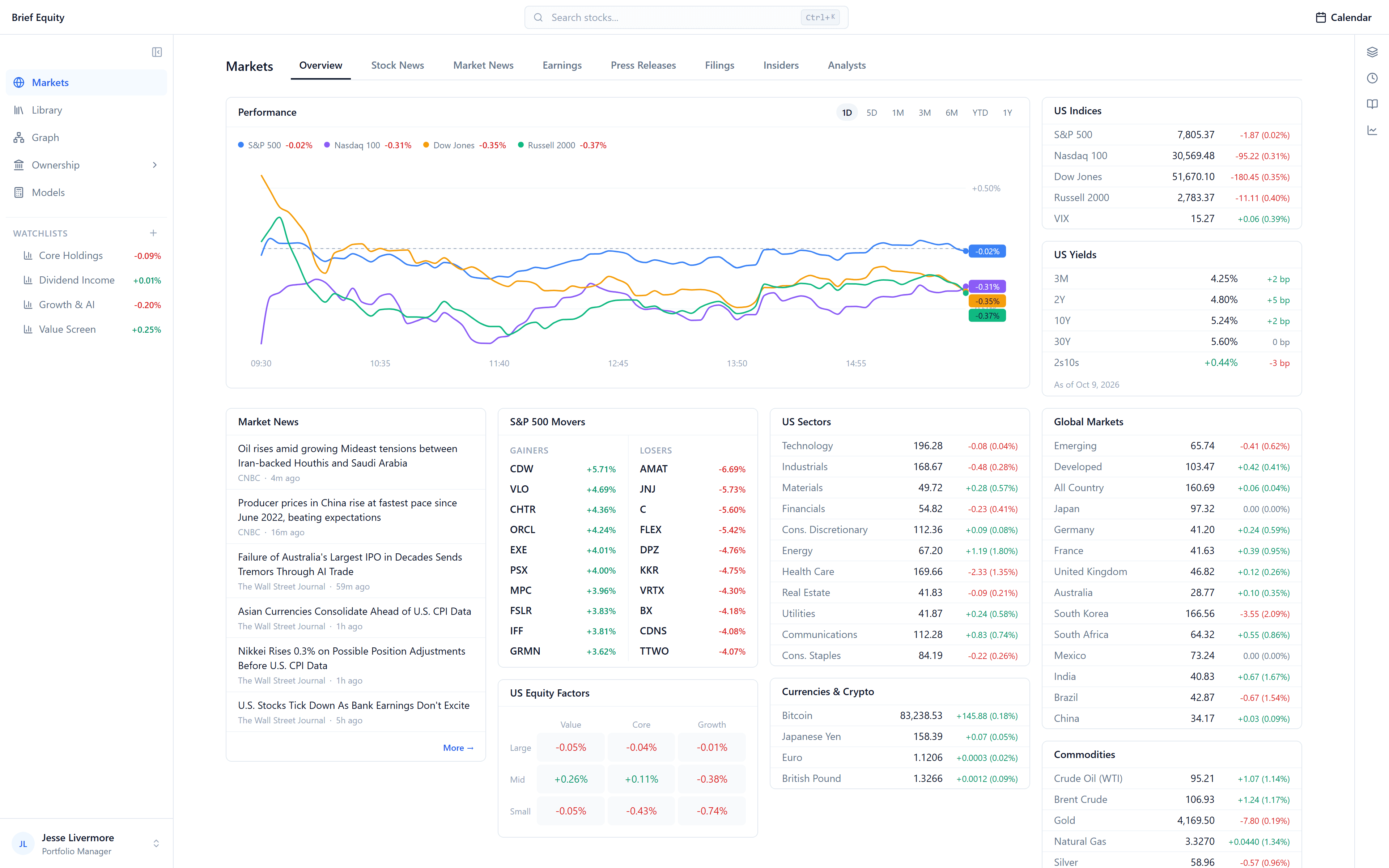Open the Oil rises Mideast tensions headline

pos(347,456)
